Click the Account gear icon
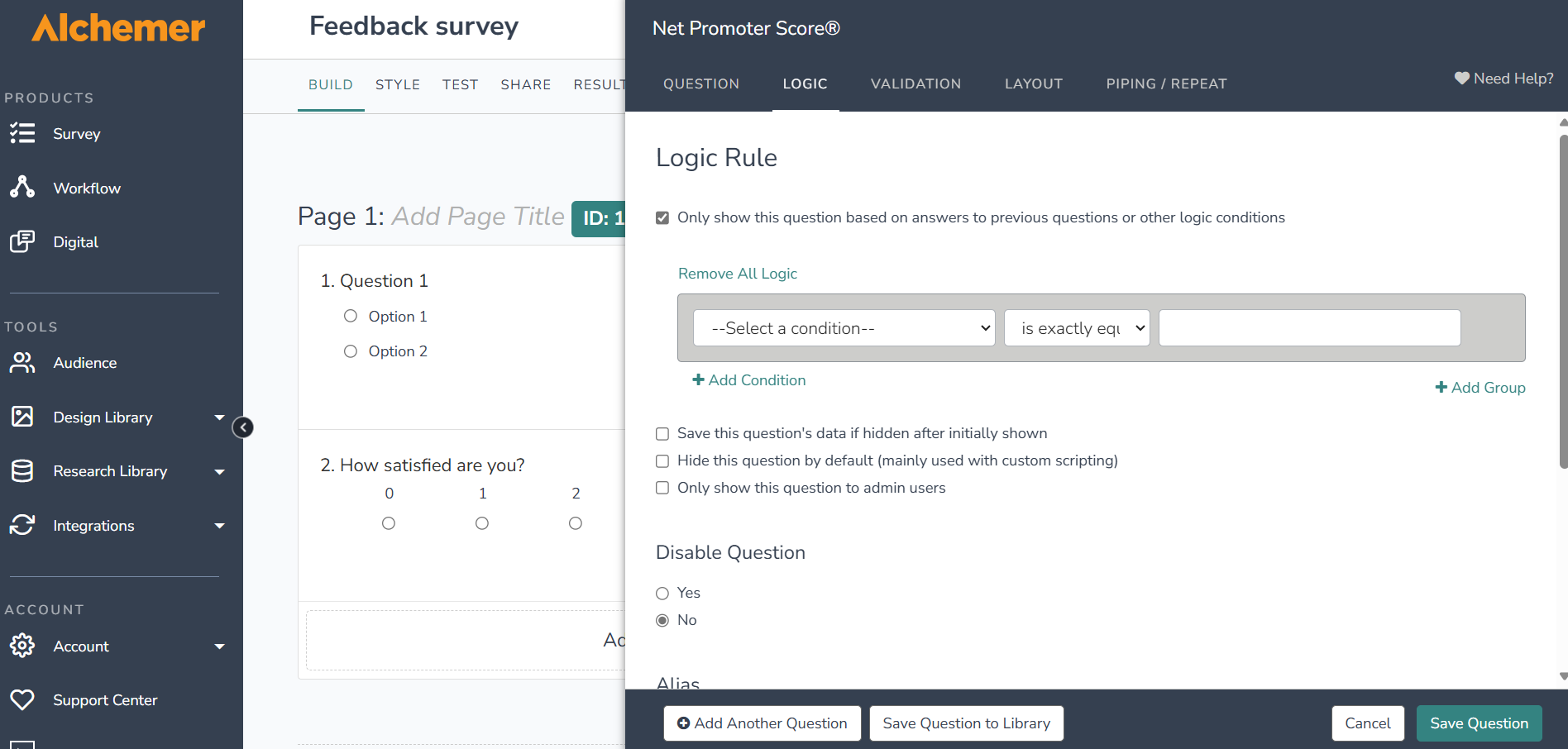Viewport: 1568px width, 749px height. click(22, 646)
